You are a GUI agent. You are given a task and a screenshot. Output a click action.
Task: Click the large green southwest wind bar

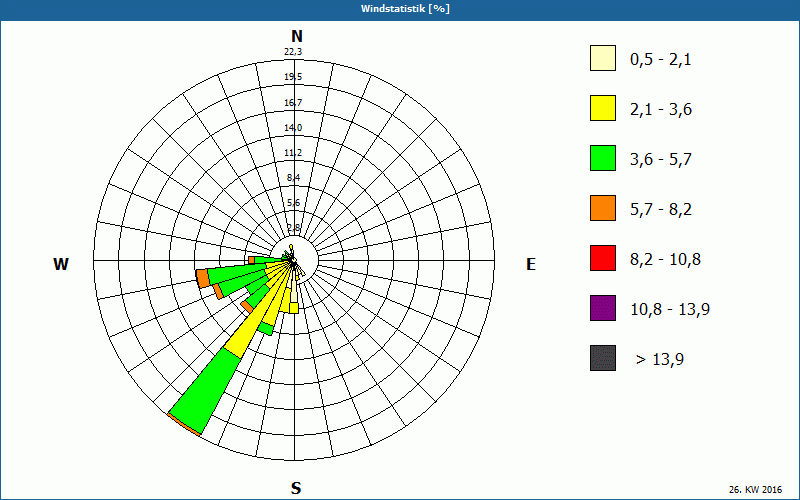[x=205, y=391]
